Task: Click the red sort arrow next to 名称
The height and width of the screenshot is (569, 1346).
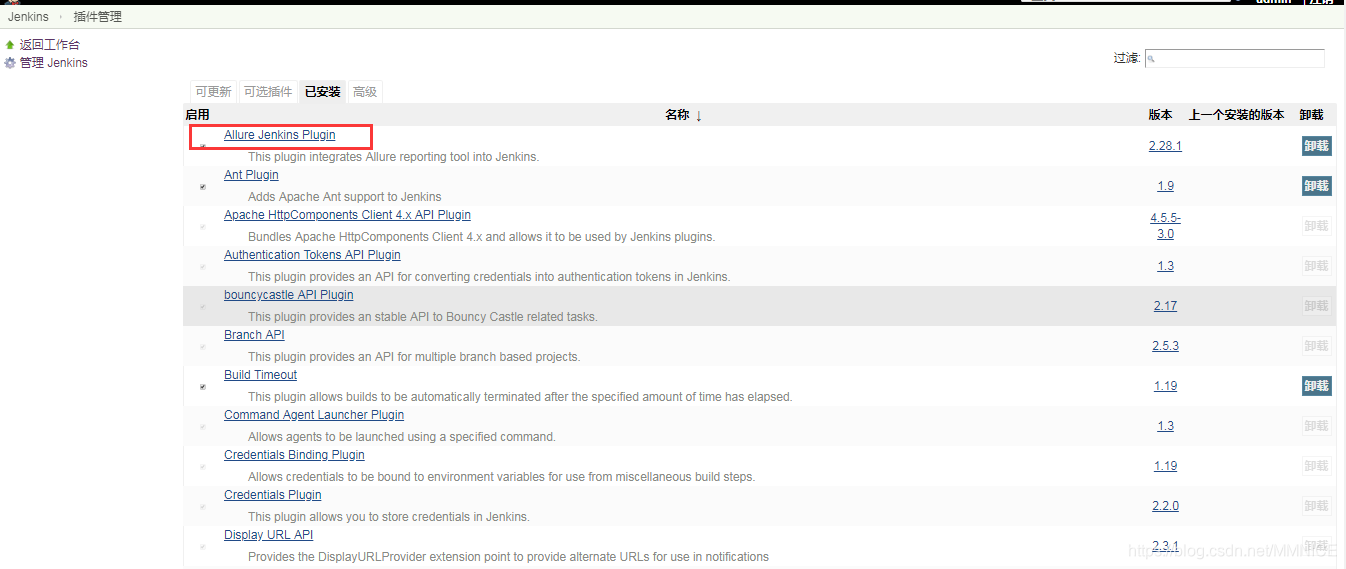Action: [699, 116]
